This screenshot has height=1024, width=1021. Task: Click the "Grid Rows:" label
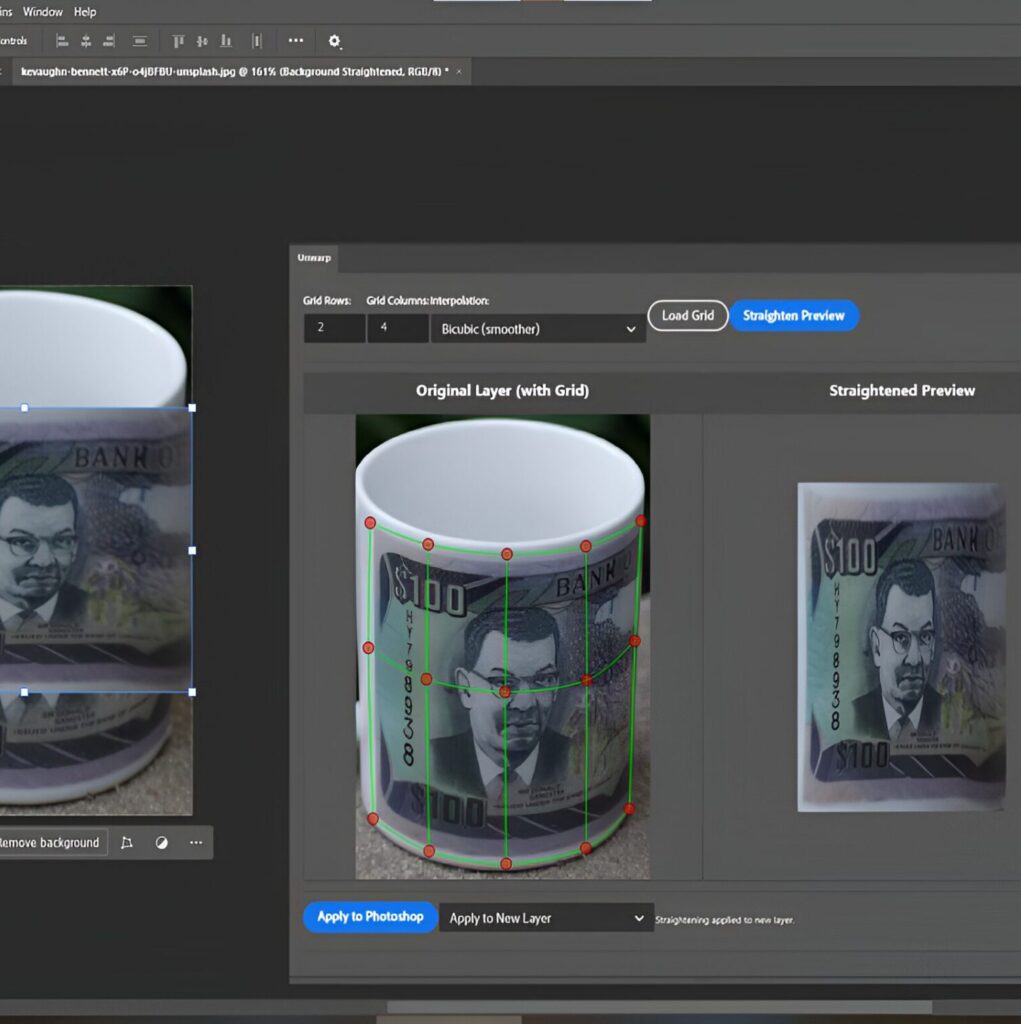(327, 301)
